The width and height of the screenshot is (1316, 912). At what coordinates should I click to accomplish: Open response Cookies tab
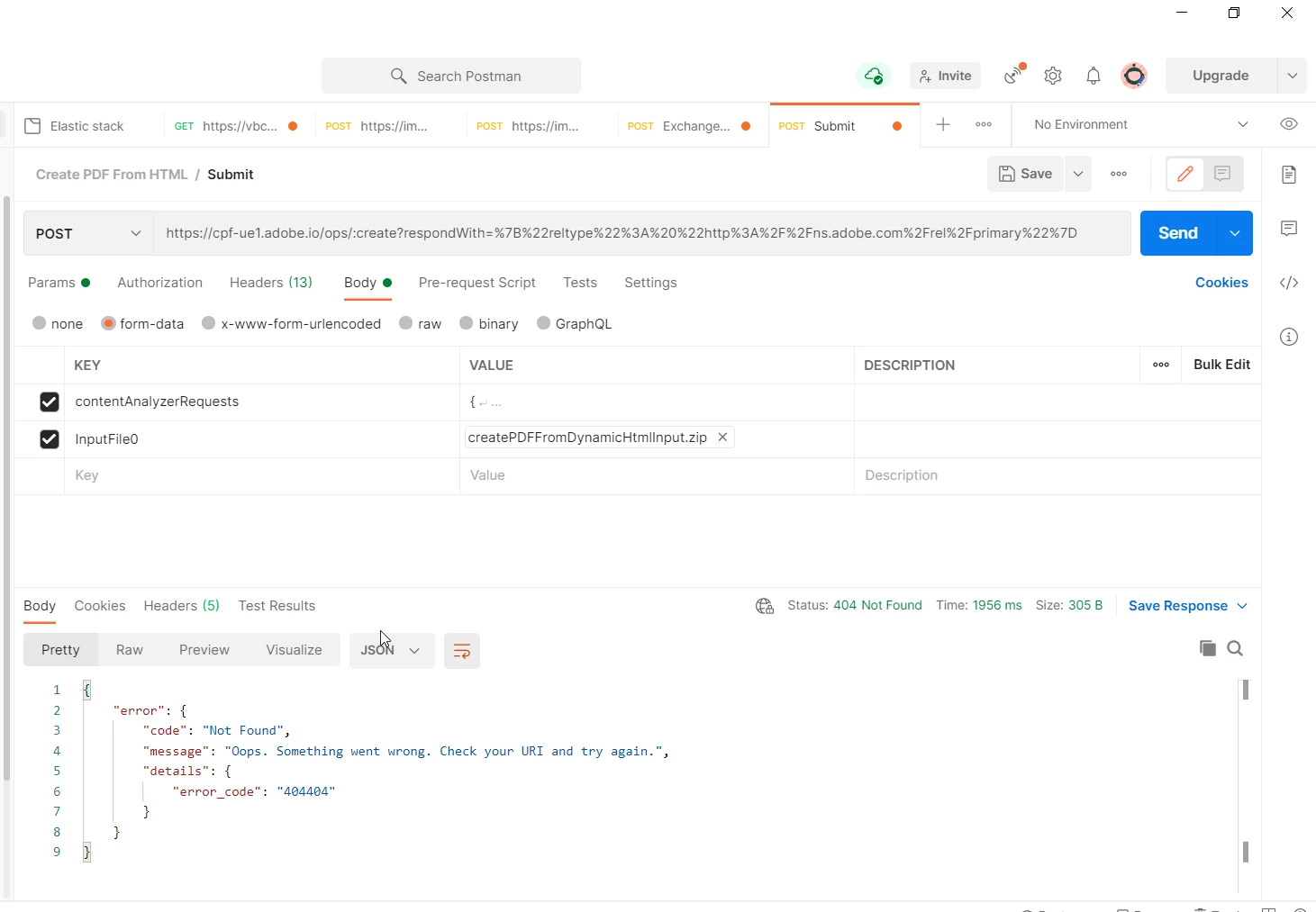coord(100,606)
